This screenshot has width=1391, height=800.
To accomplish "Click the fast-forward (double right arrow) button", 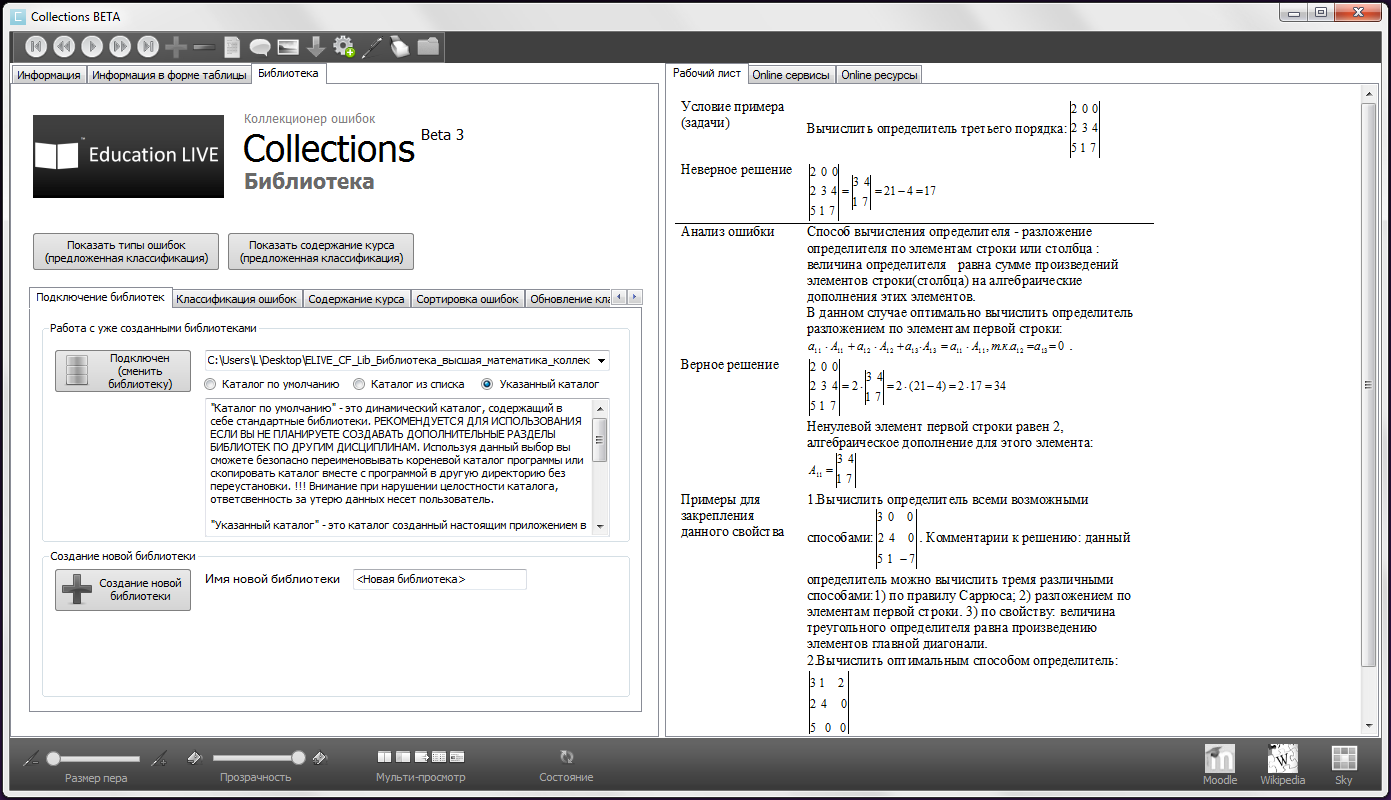I will [120, 46].
